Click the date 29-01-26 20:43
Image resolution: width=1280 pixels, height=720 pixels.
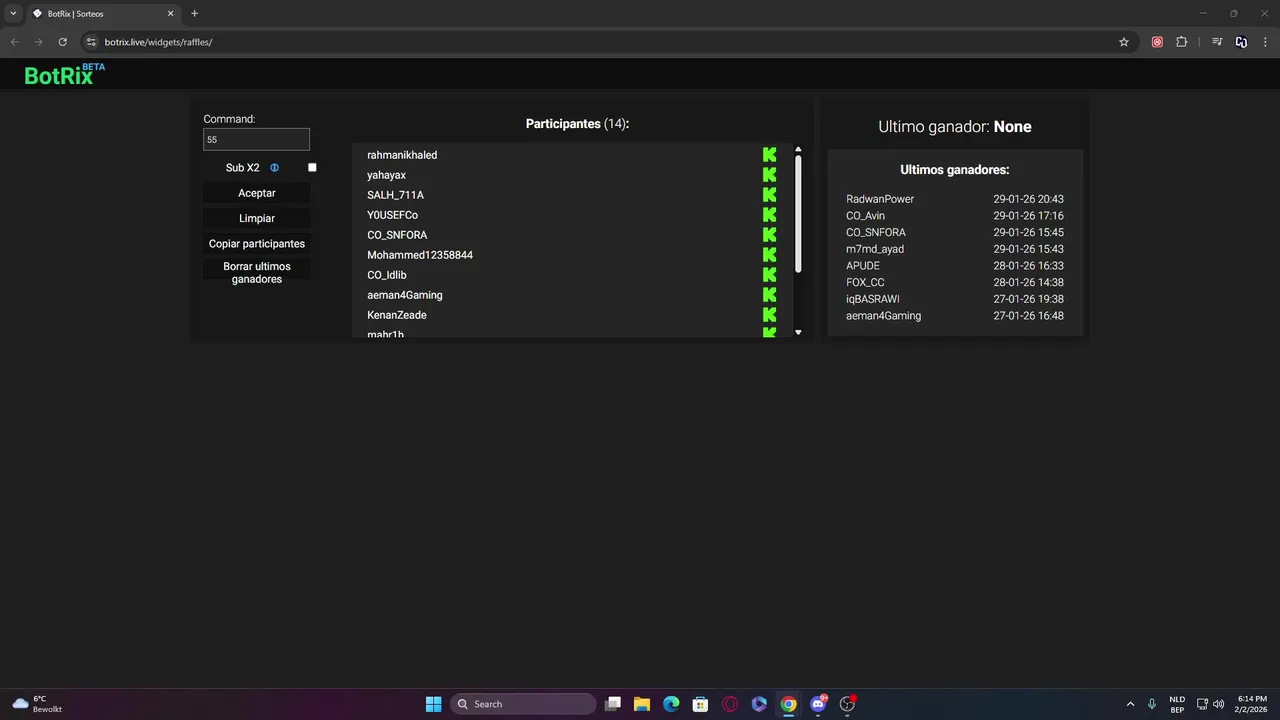click(1028, 199)
